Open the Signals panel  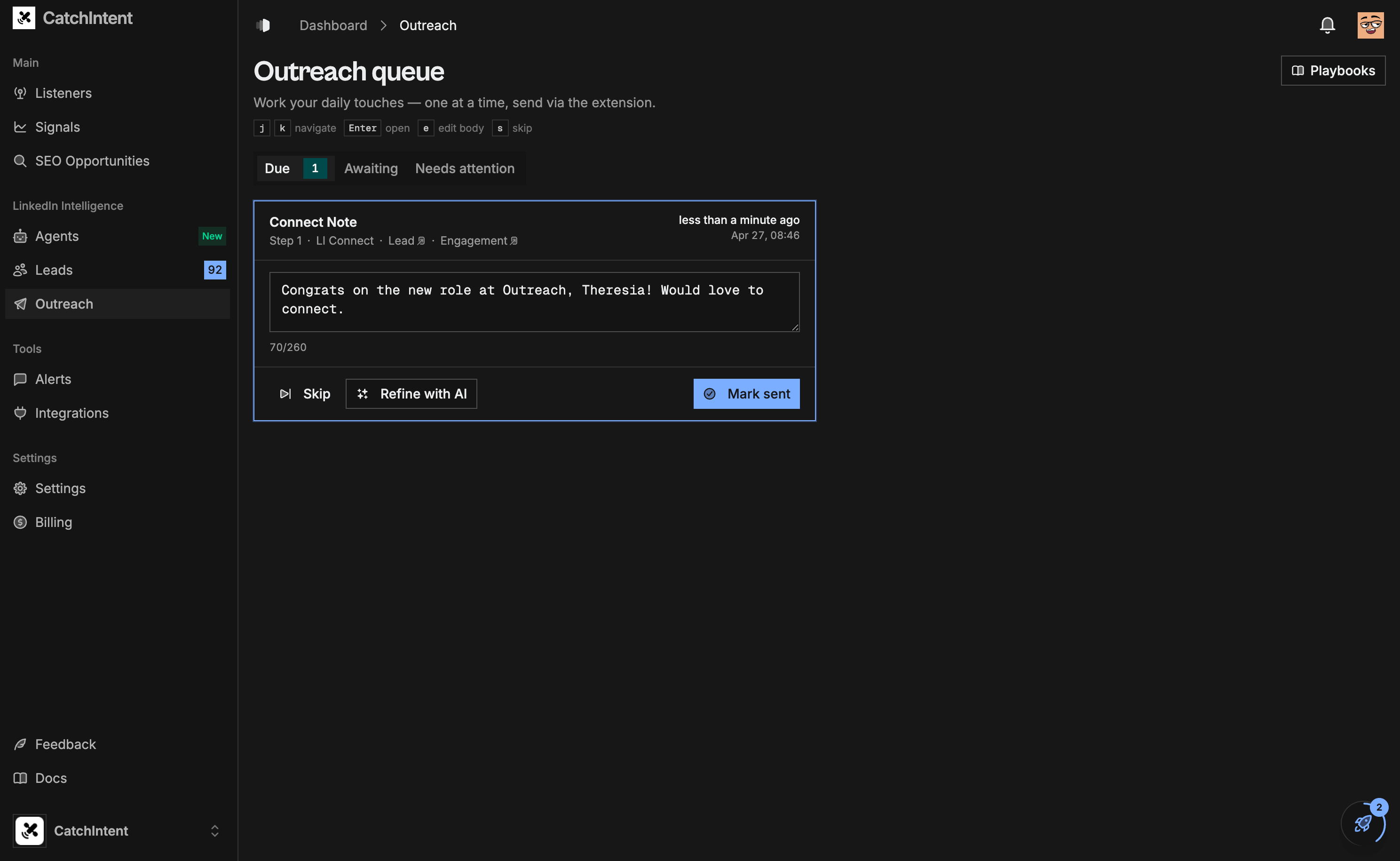point(57,127)
